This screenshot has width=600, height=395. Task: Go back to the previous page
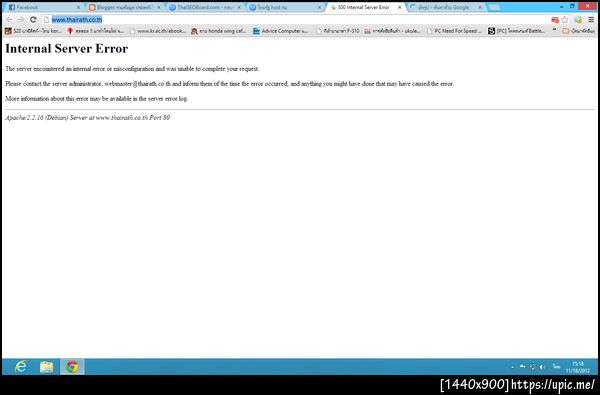coord(9,20)
